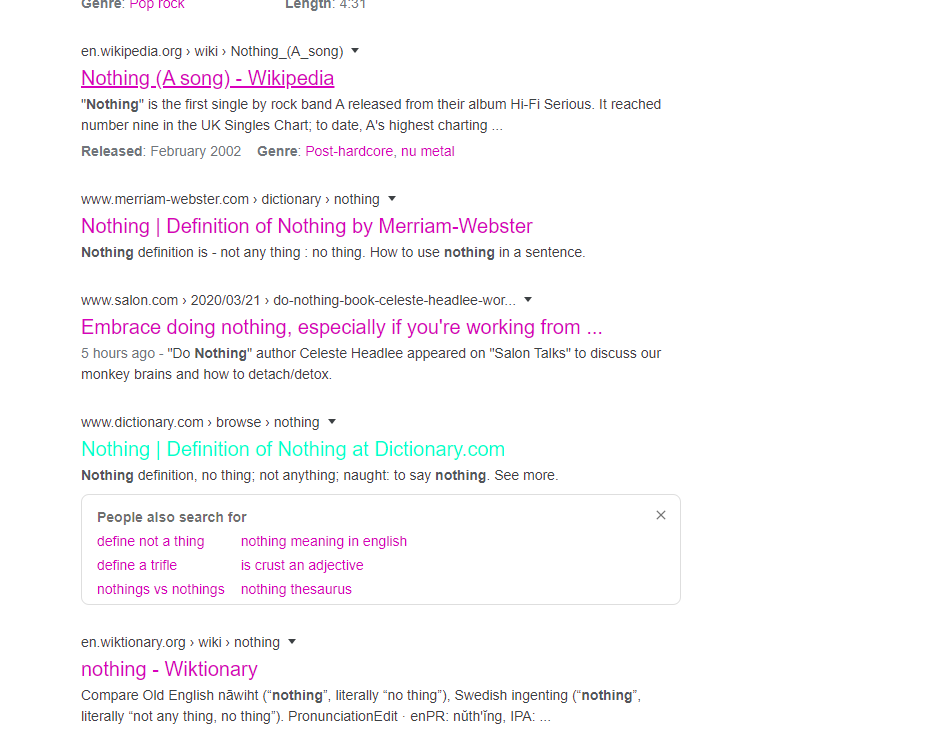
Task: Click the 'Pop rock' genre link
Action: click(x=156, y=5)
